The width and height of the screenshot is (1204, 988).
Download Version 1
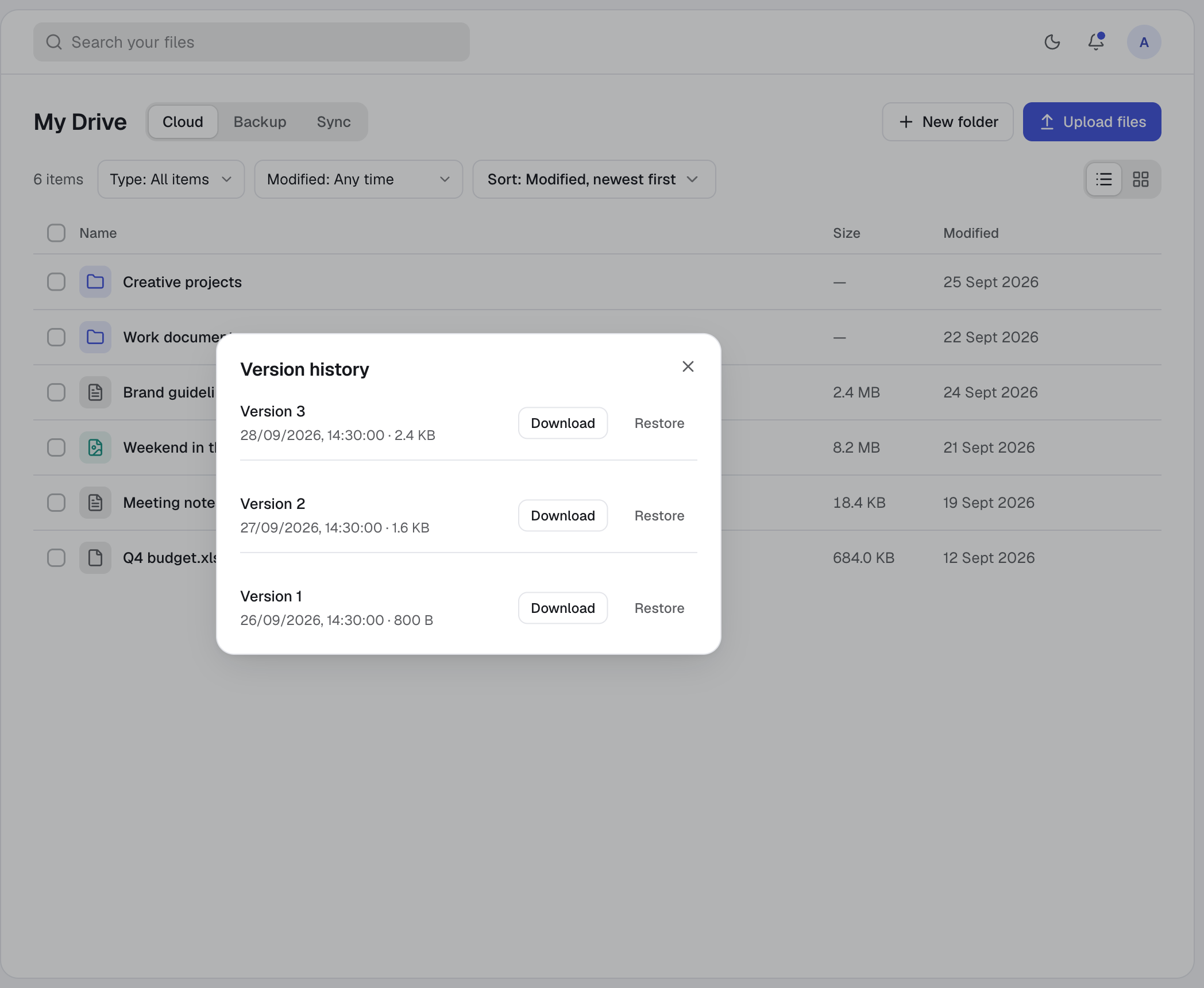[563, 608]
